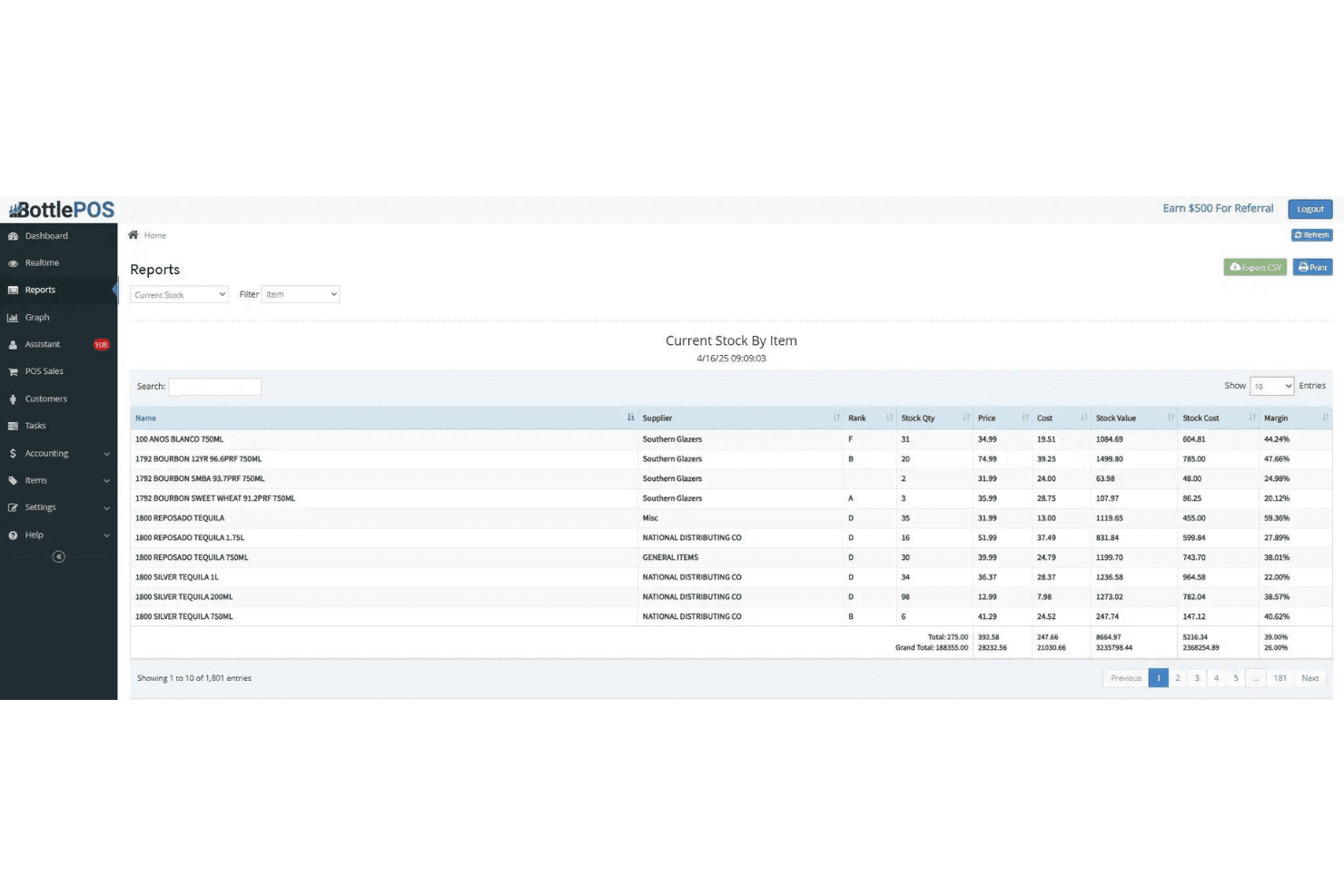Open the Reports menu item

pyautogui.click(x=59, y=290)
